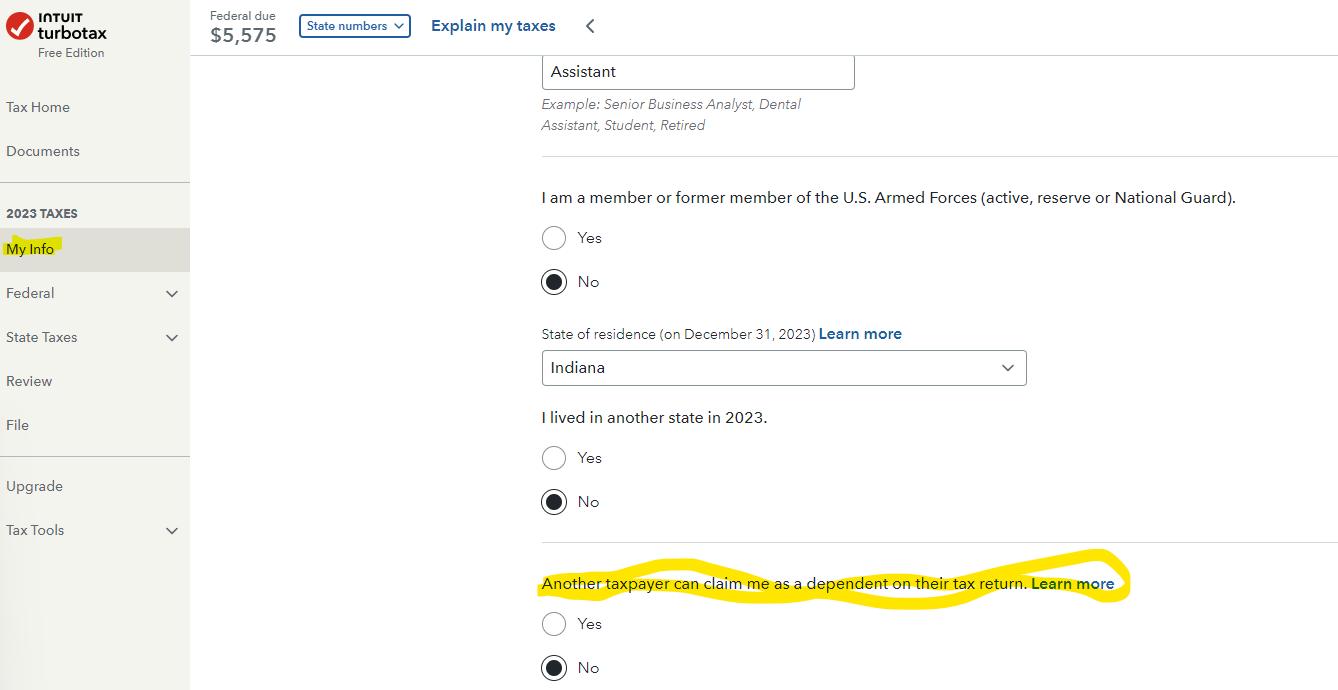Select No for claimed as a dependent
Viewport: 1338px width, 690px height.
[x=554, y=668]
